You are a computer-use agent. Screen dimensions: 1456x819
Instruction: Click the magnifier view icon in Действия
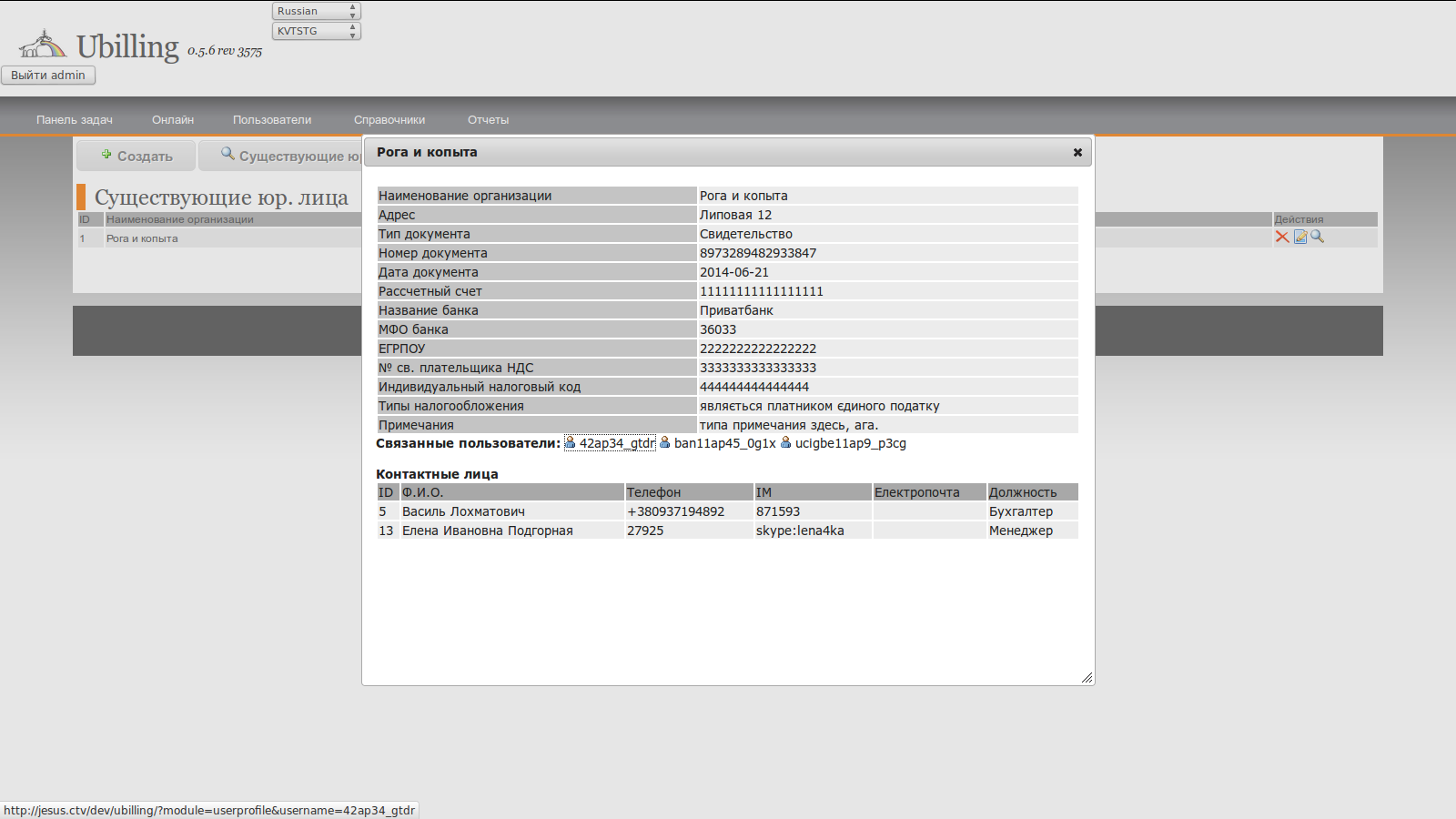[1317, 237]
